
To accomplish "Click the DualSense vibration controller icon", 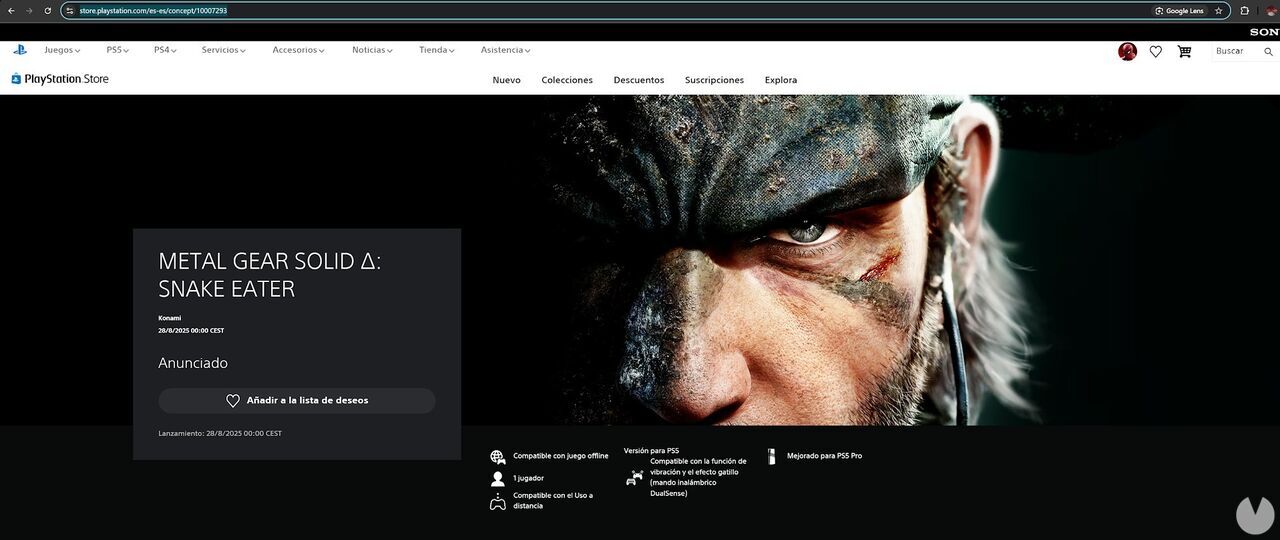I will (x=634, y=478).
